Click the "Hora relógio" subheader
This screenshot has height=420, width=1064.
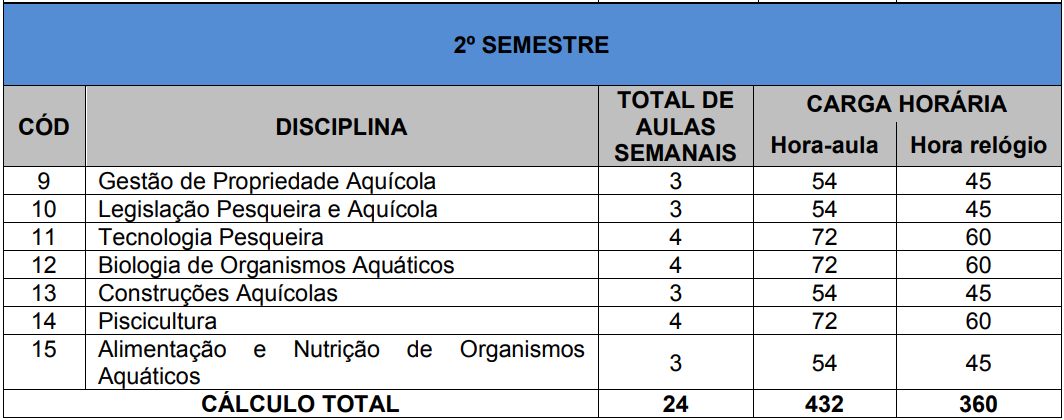[978, 146]
